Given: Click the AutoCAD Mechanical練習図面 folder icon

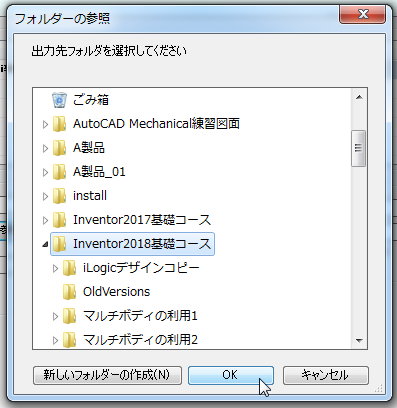Looking at the screenshot, I should (60, 124).
